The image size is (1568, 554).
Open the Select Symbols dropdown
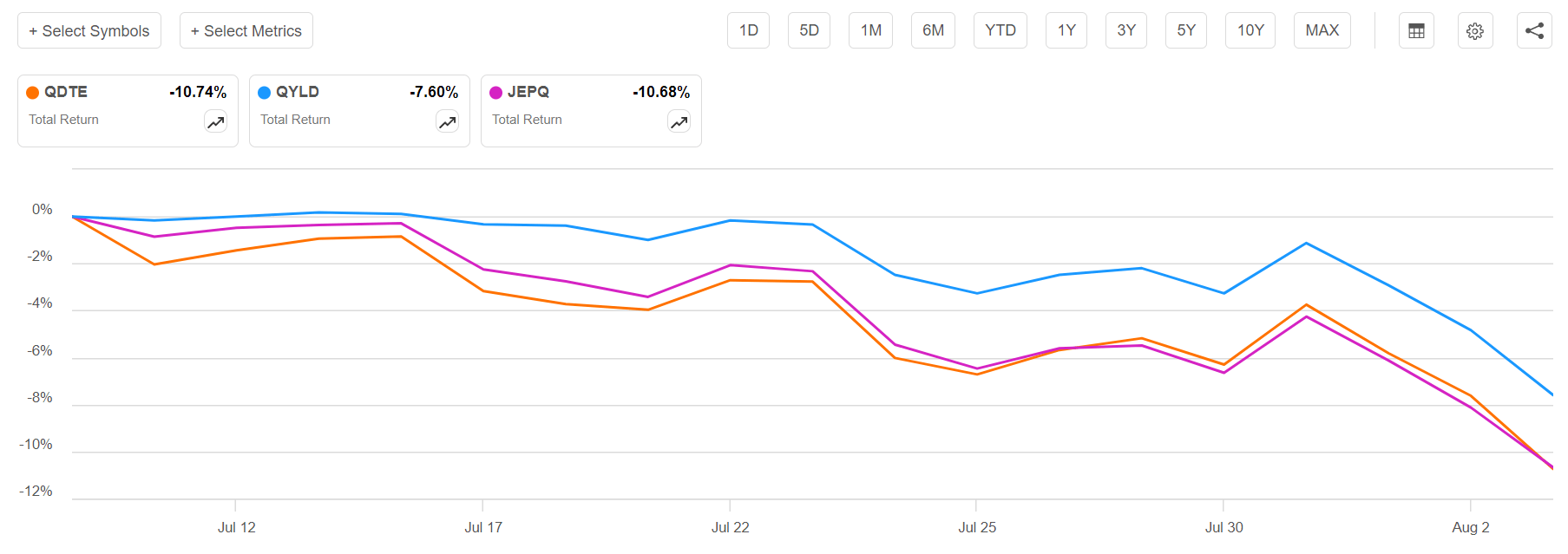click(89, 29)
